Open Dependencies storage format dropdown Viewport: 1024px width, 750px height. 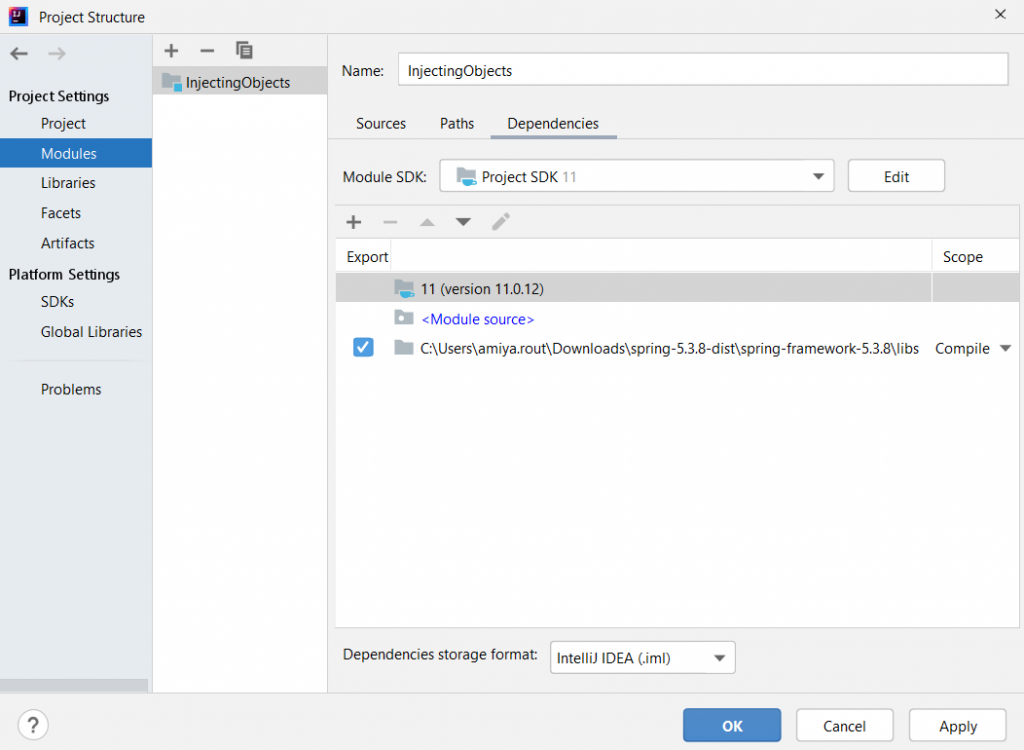643,657
